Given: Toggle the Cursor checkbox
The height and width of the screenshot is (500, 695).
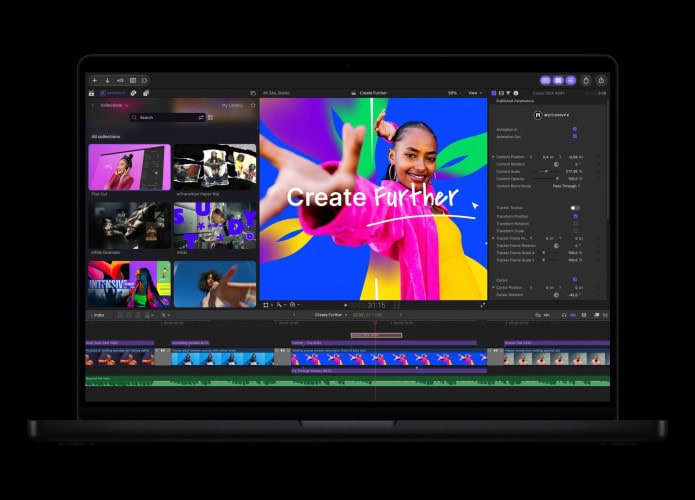Looking at the screenshot, I should (575, 280).
